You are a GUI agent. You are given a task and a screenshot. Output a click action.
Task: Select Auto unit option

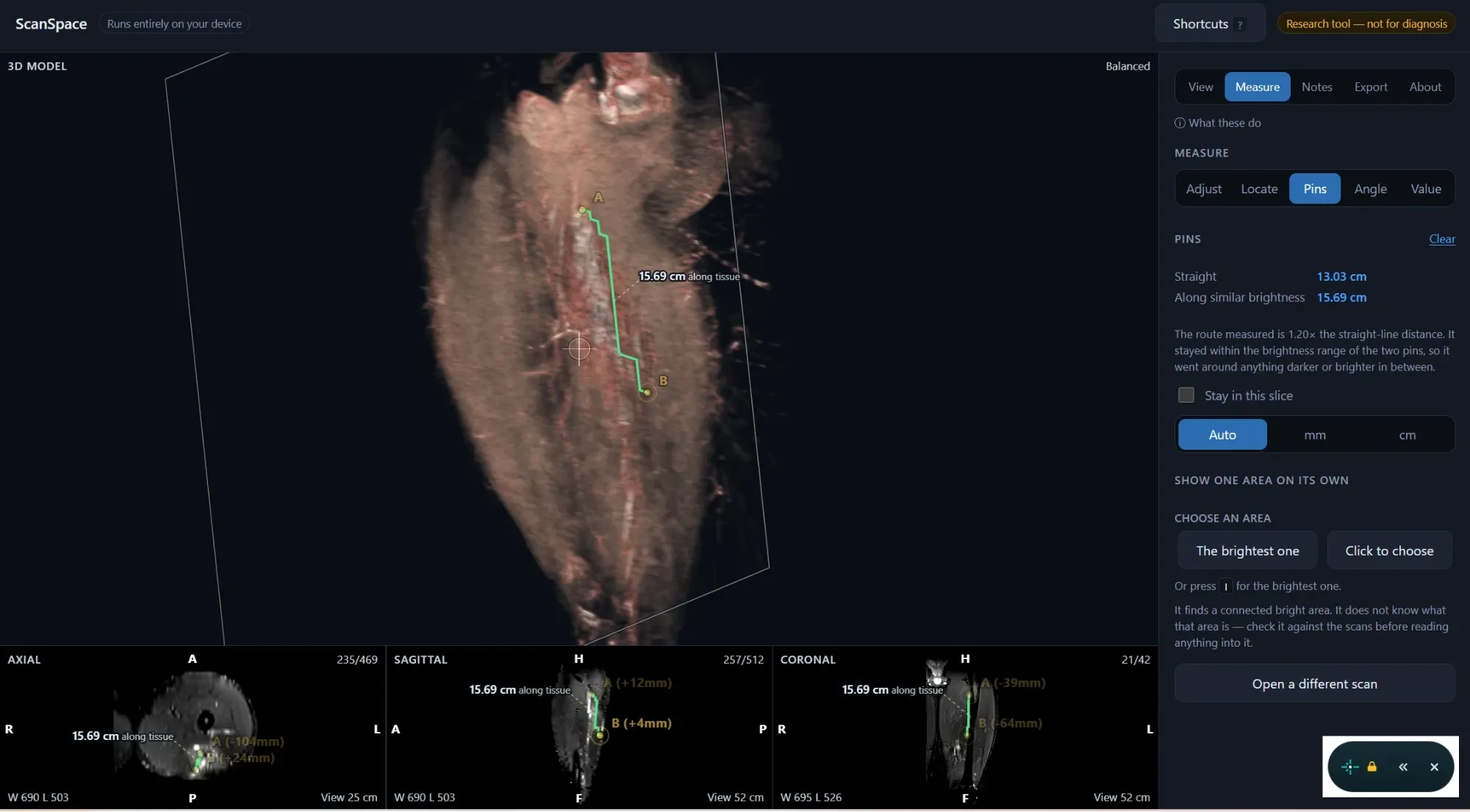[1222, 434]
